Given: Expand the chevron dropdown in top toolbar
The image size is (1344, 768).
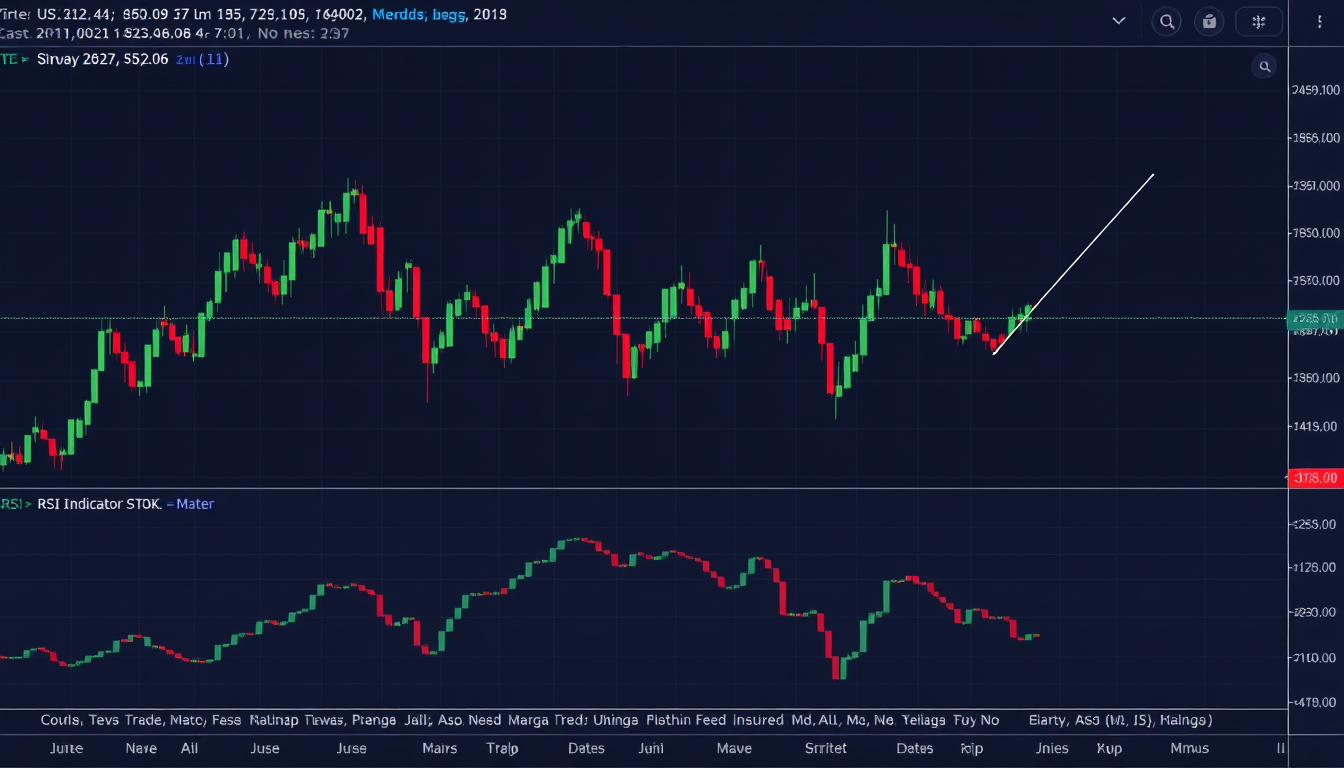Looking at the screenshot, I should click(x=1118, y=21).
